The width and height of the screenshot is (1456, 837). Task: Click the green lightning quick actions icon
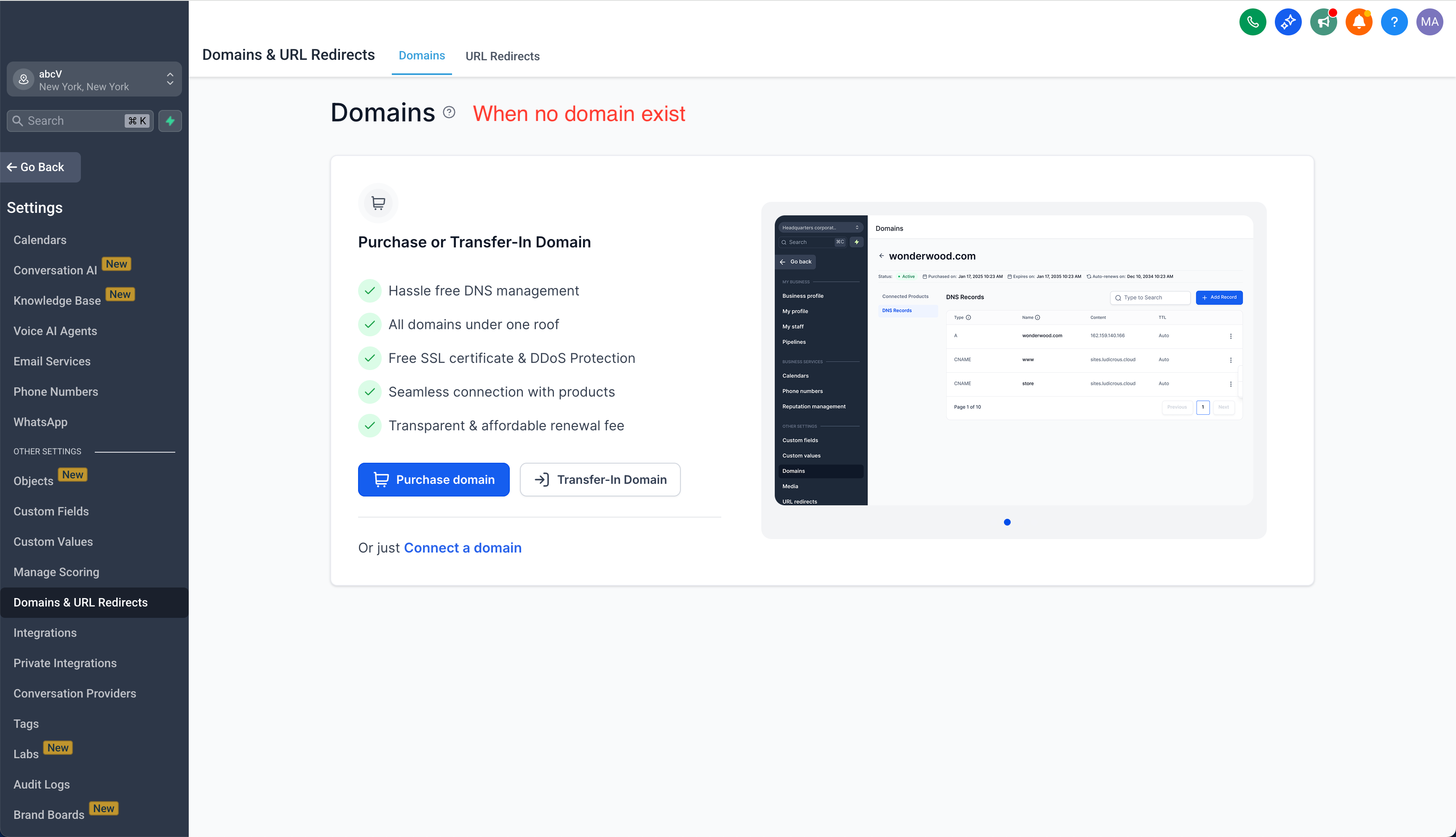(x=170, y=121)
